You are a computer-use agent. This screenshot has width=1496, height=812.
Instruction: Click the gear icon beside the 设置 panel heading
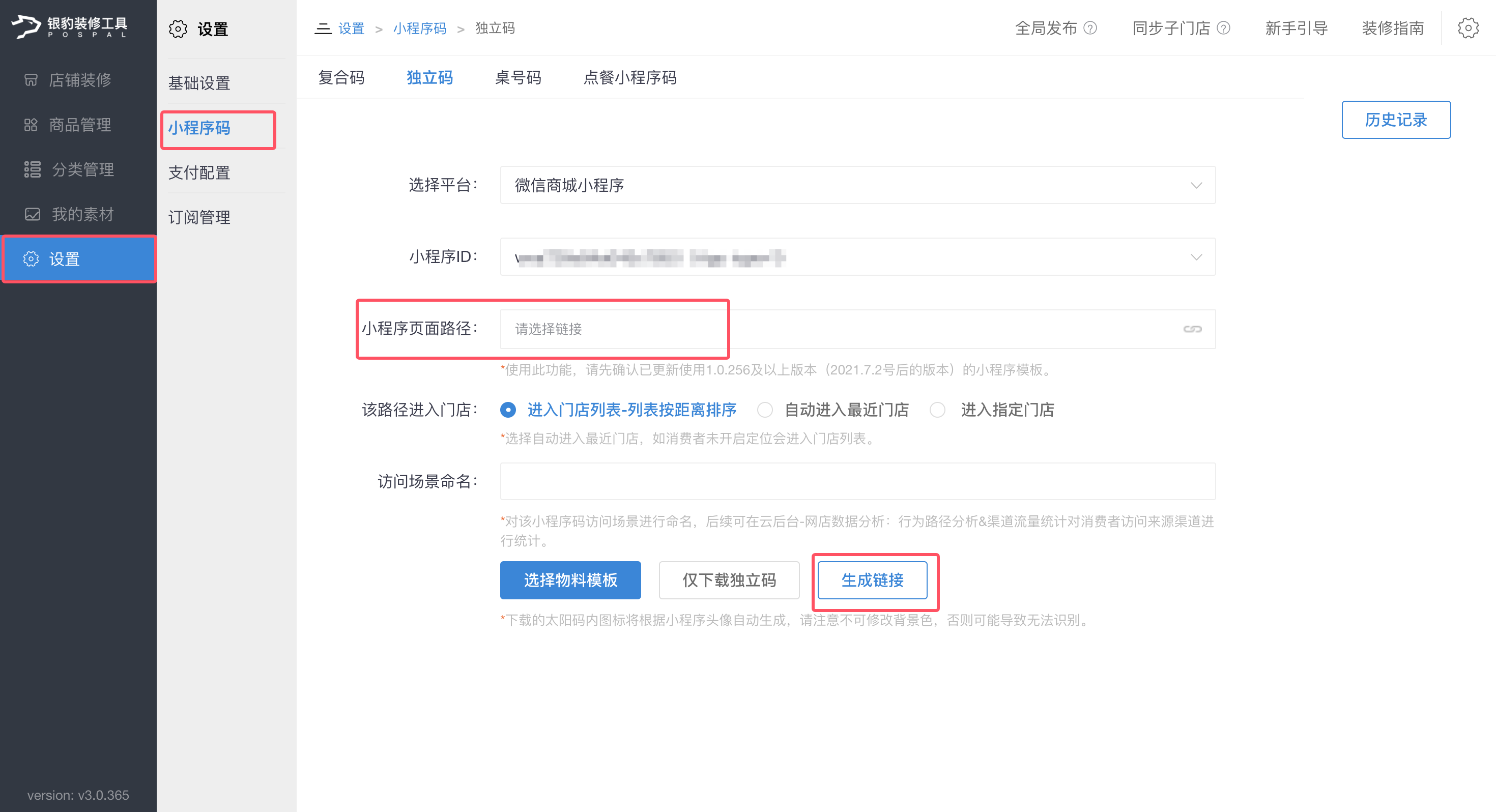(178, 29)
